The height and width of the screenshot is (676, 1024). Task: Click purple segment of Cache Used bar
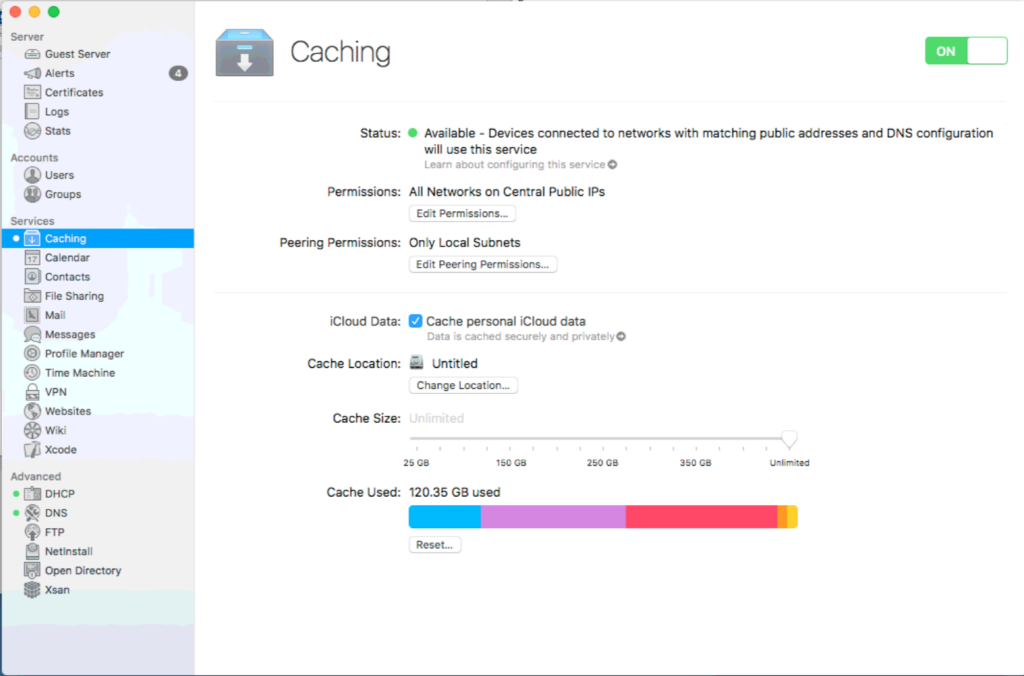pos(553,517)
